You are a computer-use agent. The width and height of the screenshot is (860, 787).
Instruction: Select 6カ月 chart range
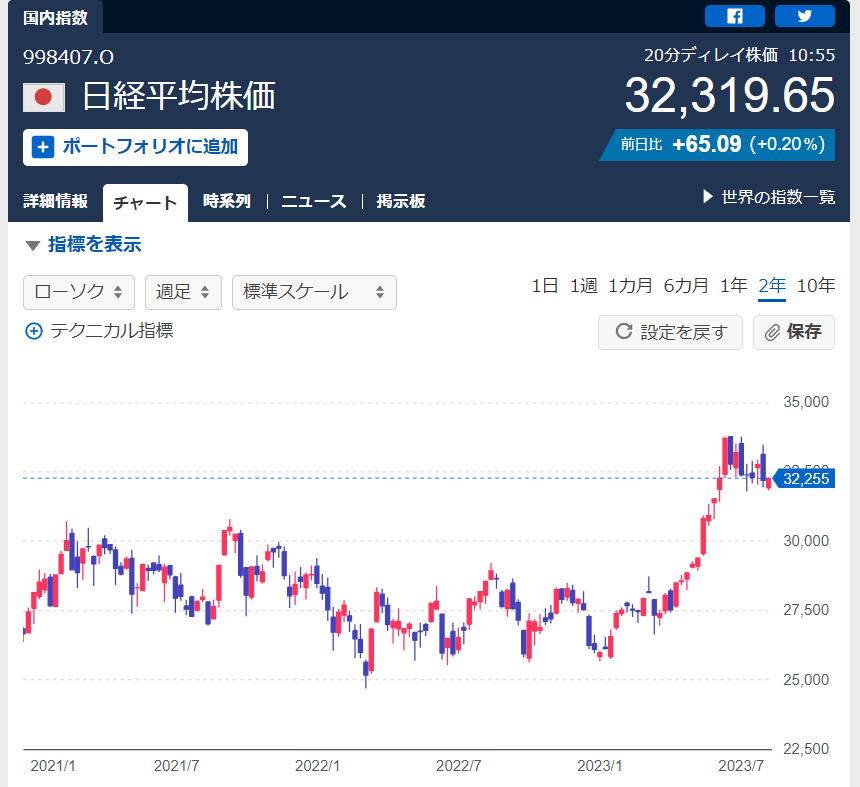(686, 286)
